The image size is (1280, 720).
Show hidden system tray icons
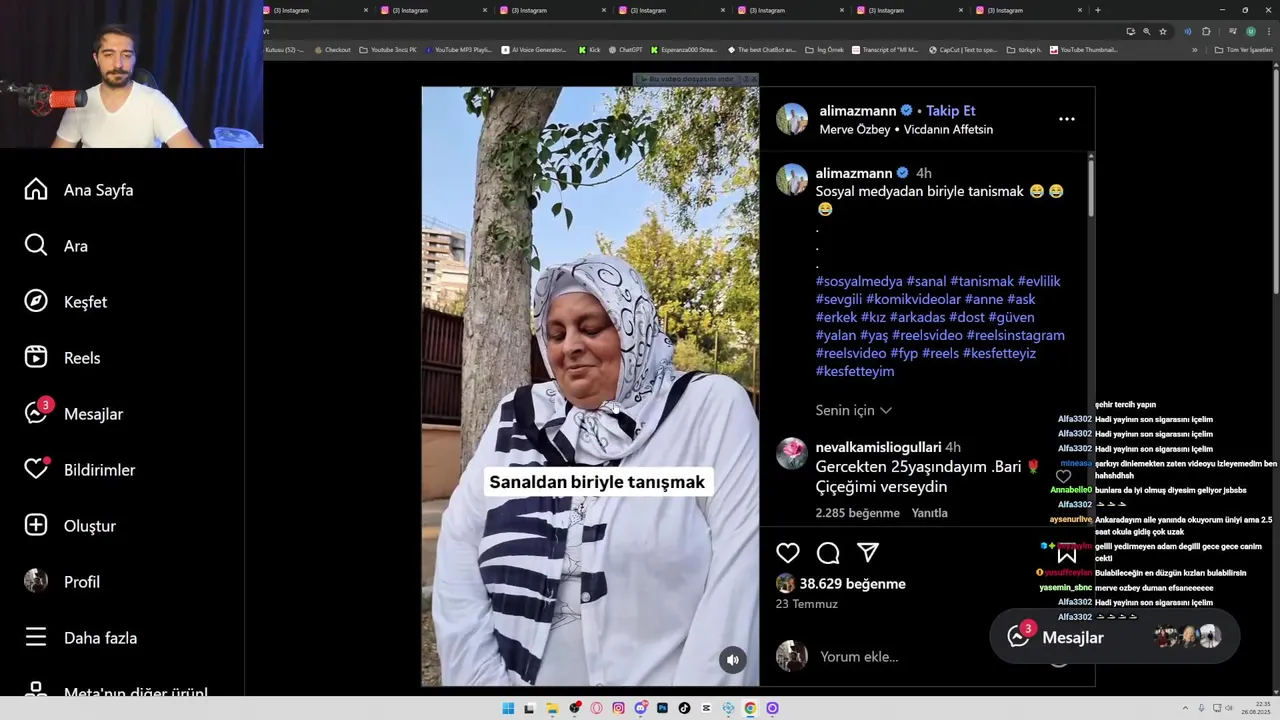point(1186,708)
